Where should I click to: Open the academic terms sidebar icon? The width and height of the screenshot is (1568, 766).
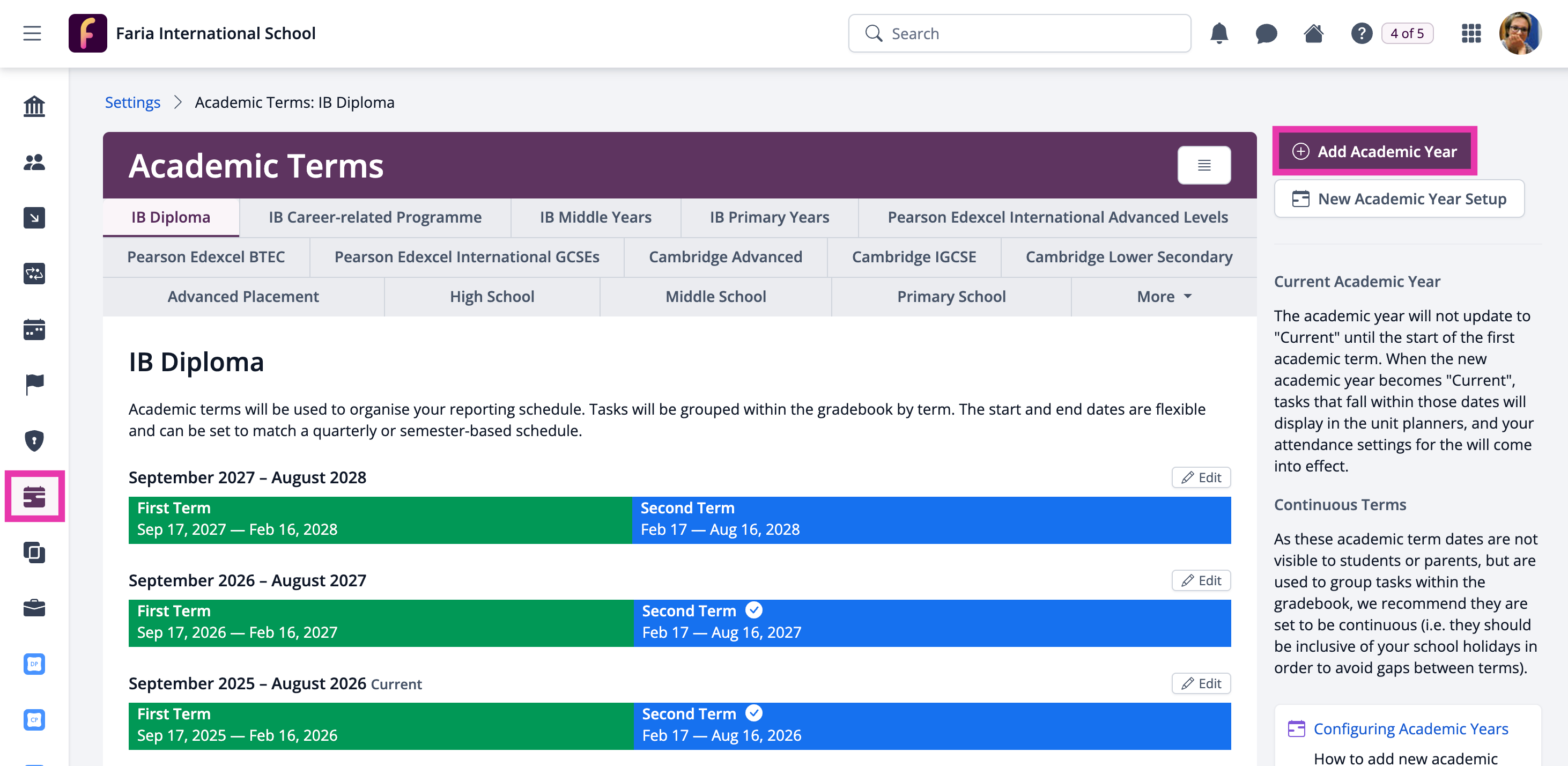(34, 496)
